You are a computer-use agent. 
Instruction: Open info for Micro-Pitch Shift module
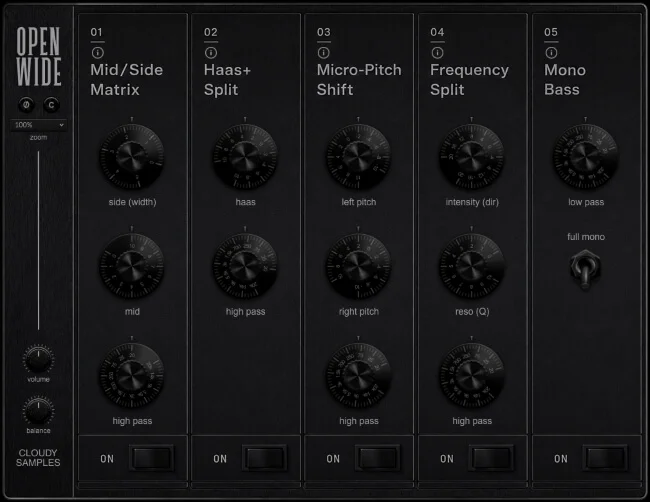(x=324, y=53)
